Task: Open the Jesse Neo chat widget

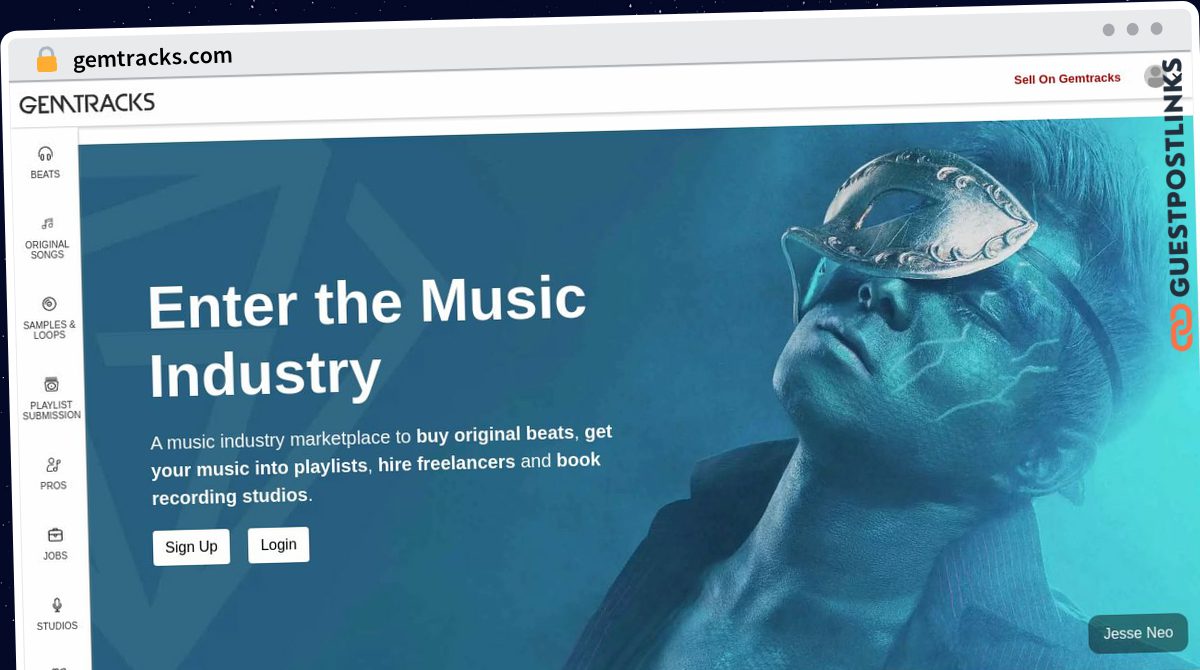Action: click(x=1138, y=633)
